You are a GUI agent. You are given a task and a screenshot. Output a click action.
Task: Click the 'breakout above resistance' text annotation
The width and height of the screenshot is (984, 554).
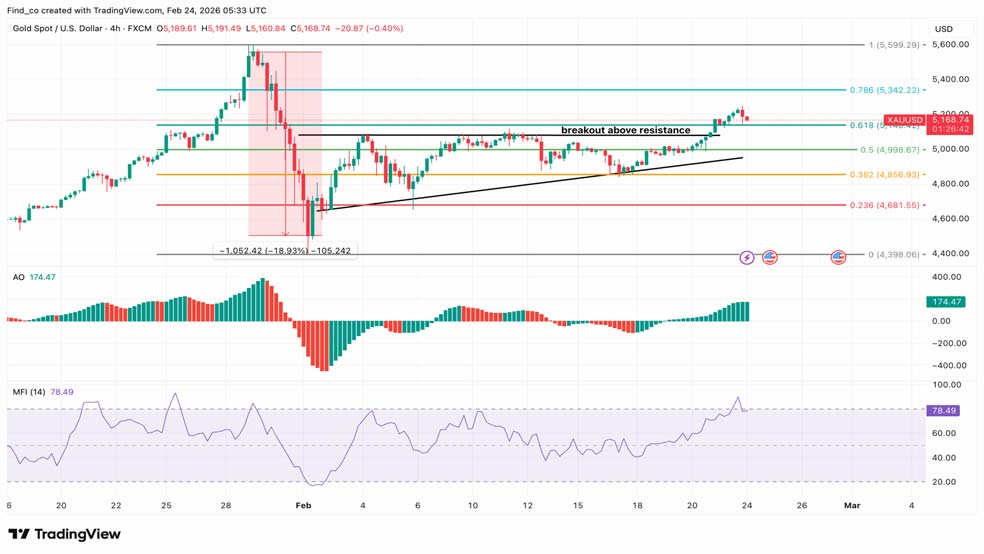(625, 130)
